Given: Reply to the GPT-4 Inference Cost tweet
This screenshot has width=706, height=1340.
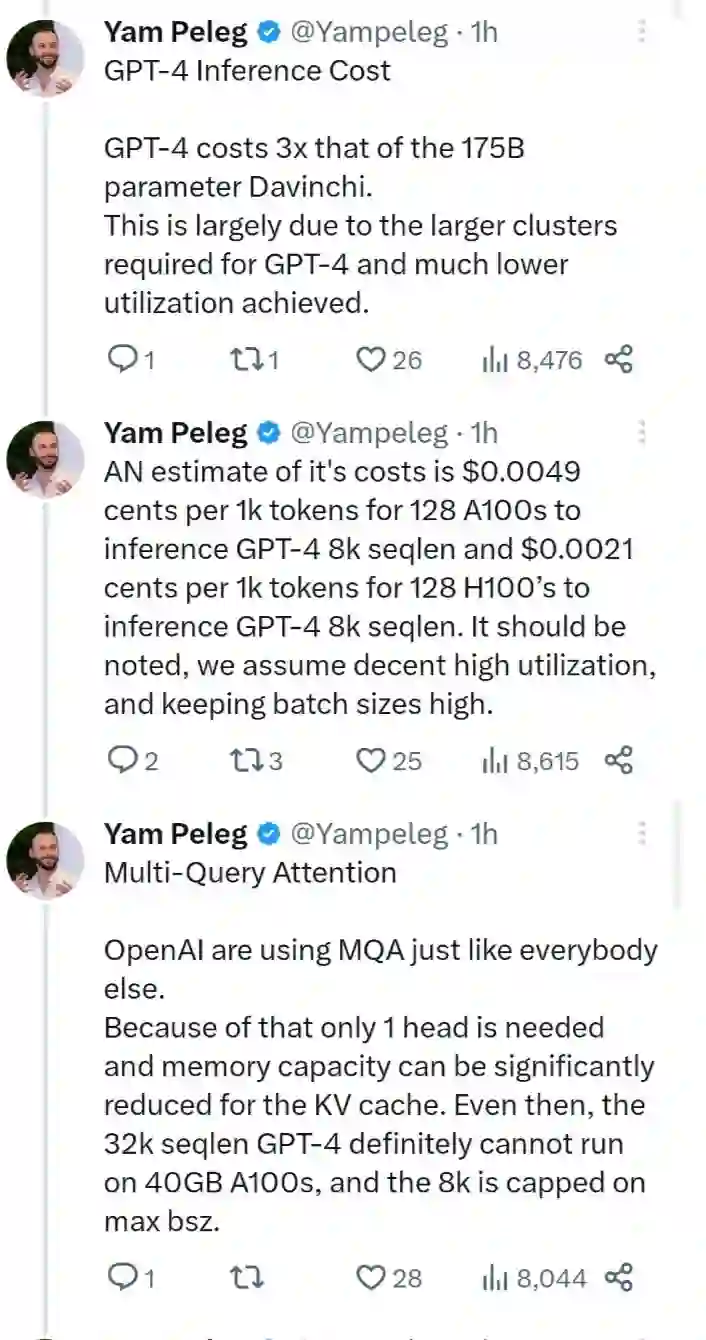Looking at the screenshot, I should 121,360.
